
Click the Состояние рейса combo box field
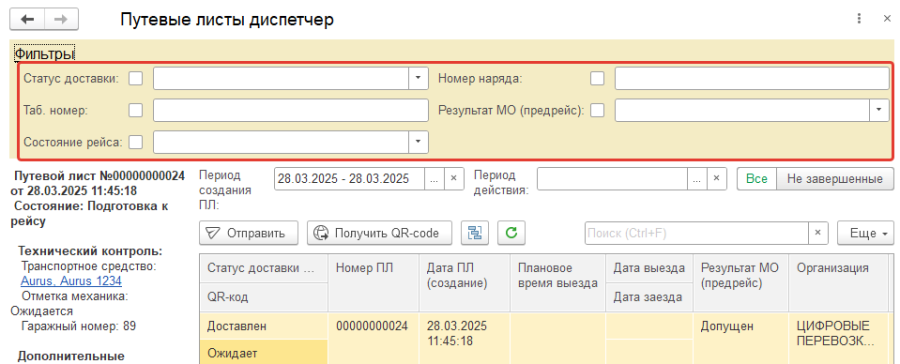click(281, 141)
